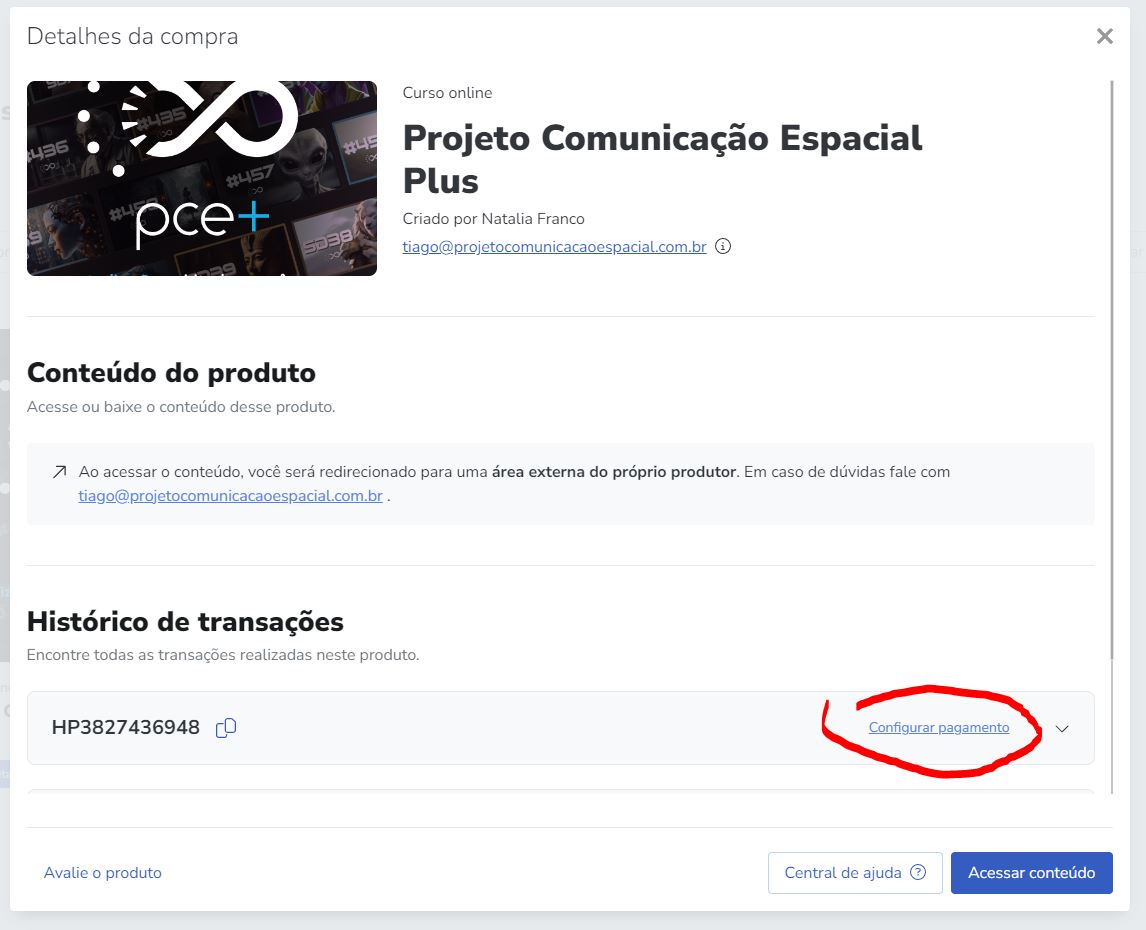
Task: Click the Criado por Natalia Franco text
Action: (x=493, y=219)
